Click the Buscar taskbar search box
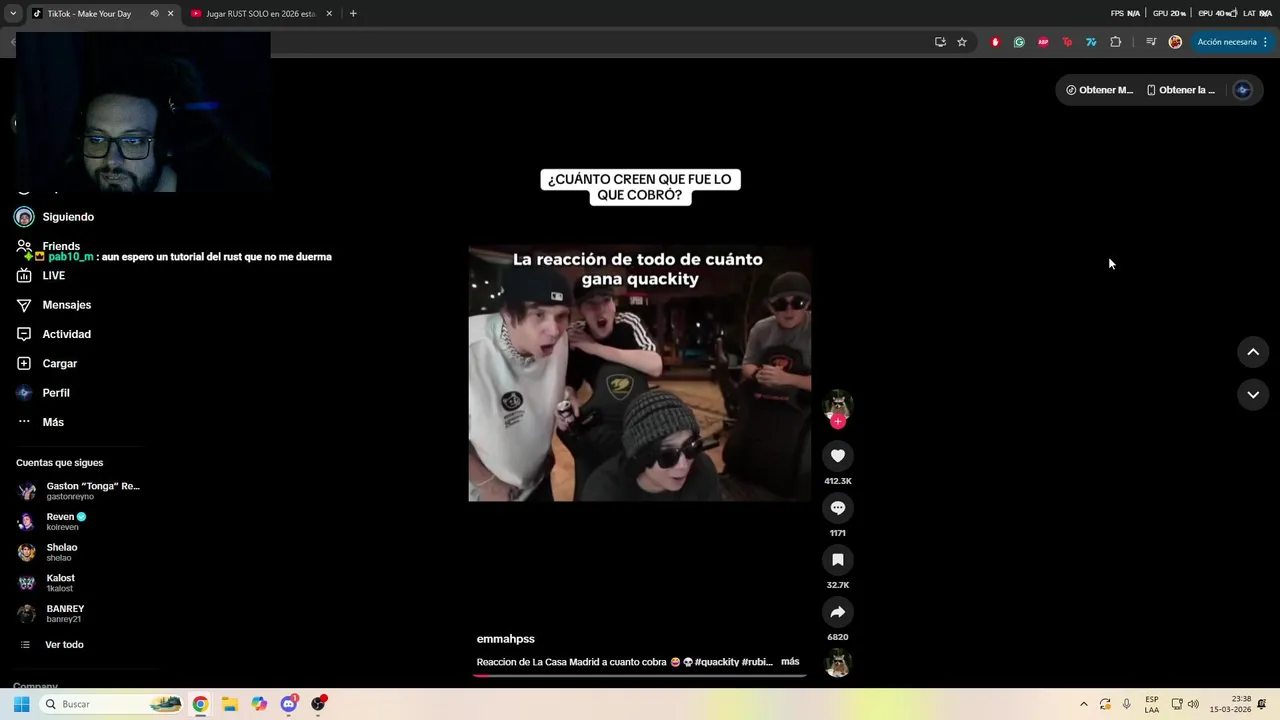The image size is (1280, 720). click(x=112, y=704)
